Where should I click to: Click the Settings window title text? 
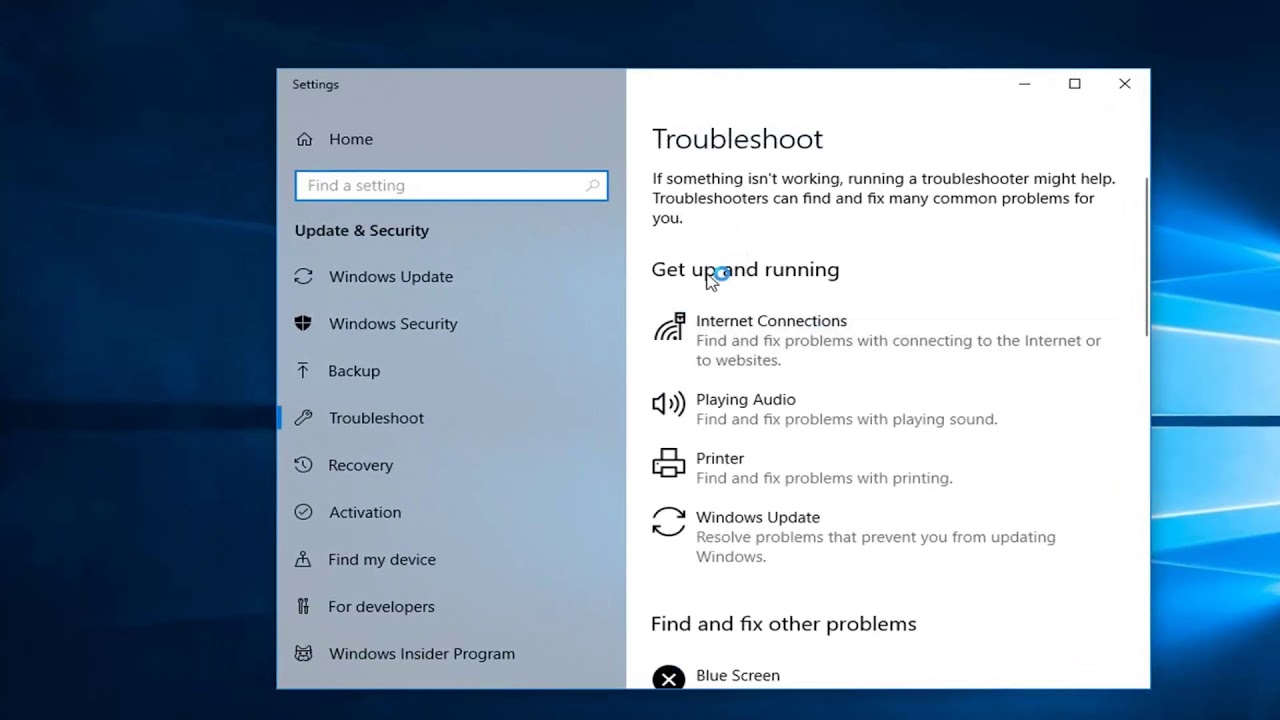pyautogui.click(x=315, y=84)
